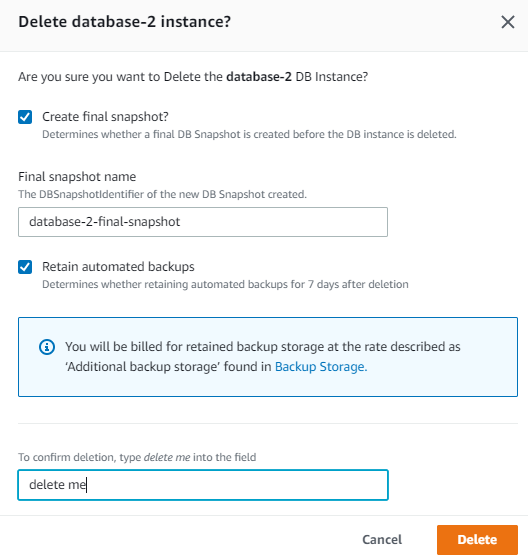Open the Backup Storage link

[321, 367]
